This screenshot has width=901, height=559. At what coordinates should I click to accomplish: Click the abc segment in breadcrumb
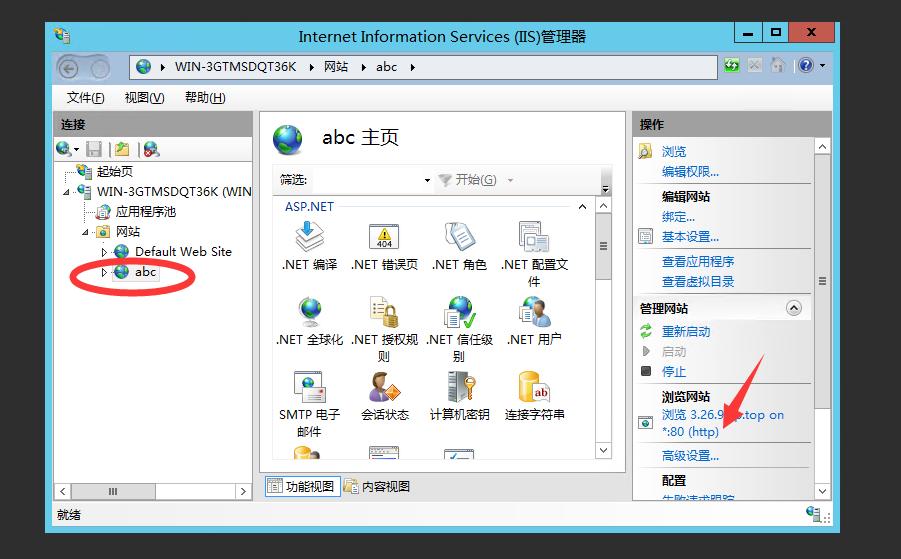387,67
